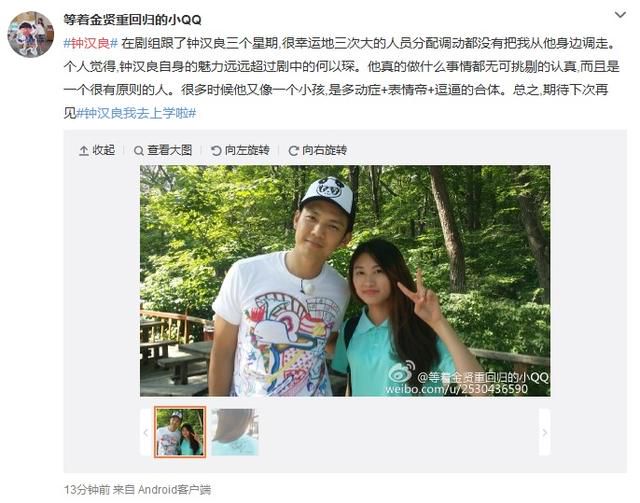Select the first thumbnail with two people
640x503 pixels.
click(180, 432)
